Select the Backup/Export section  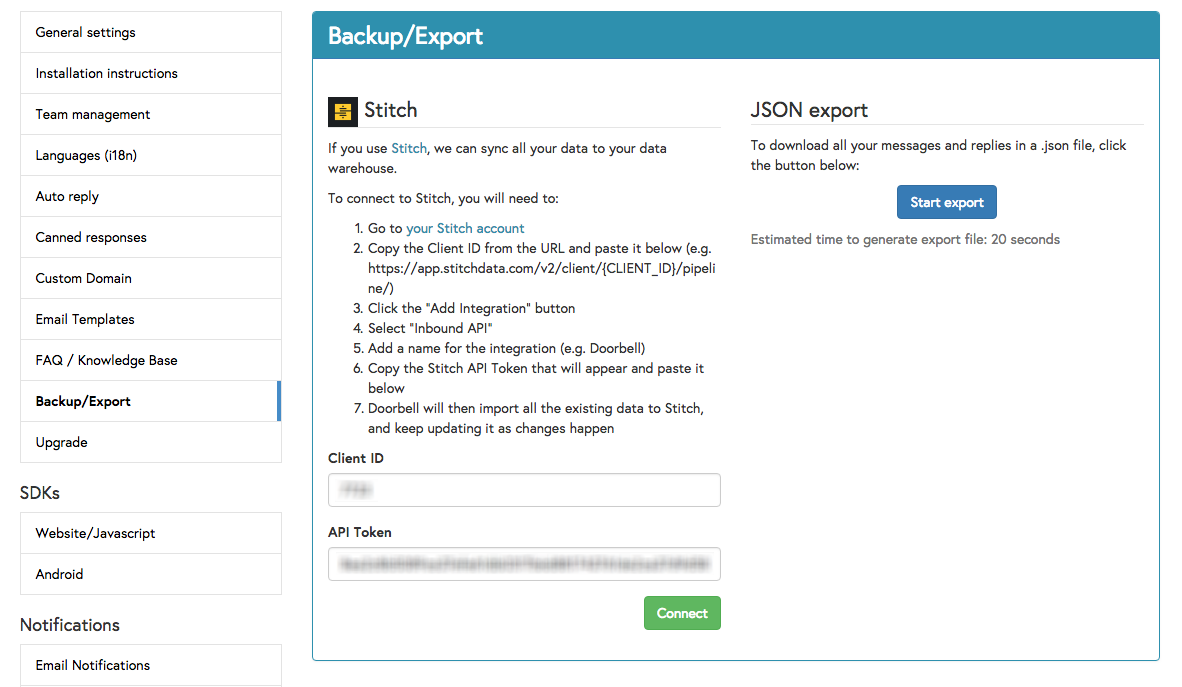81,401
